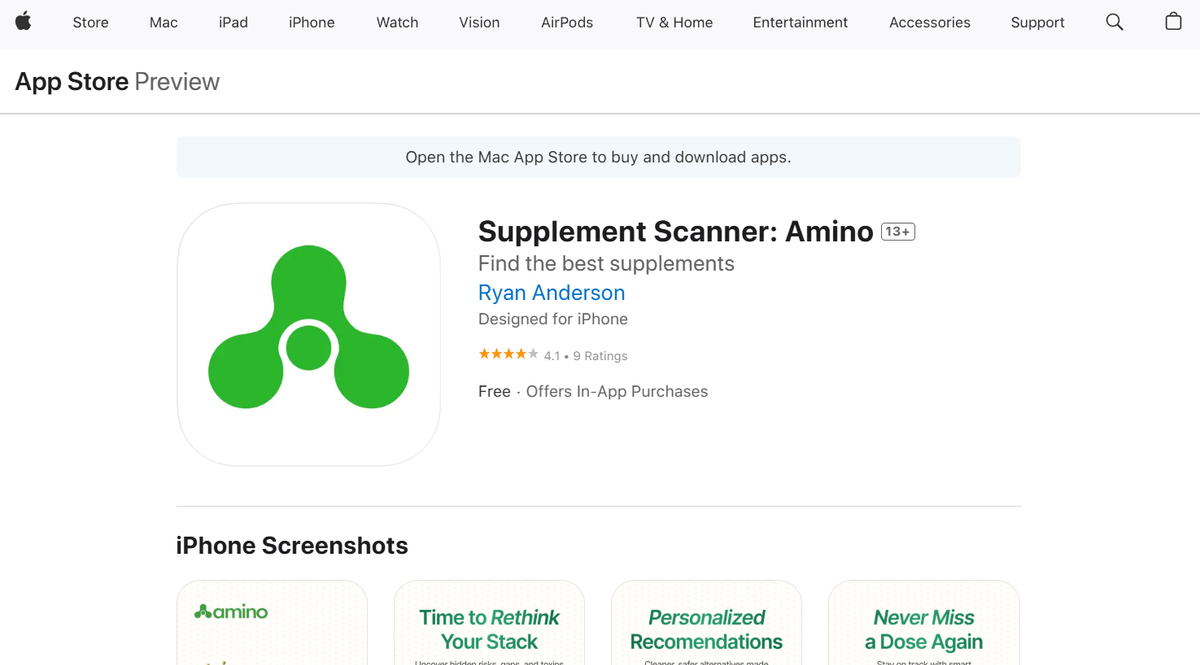Open the Entertainment menu item
This screenshot has width=1200, height=665.
click(x=800, y=22)
